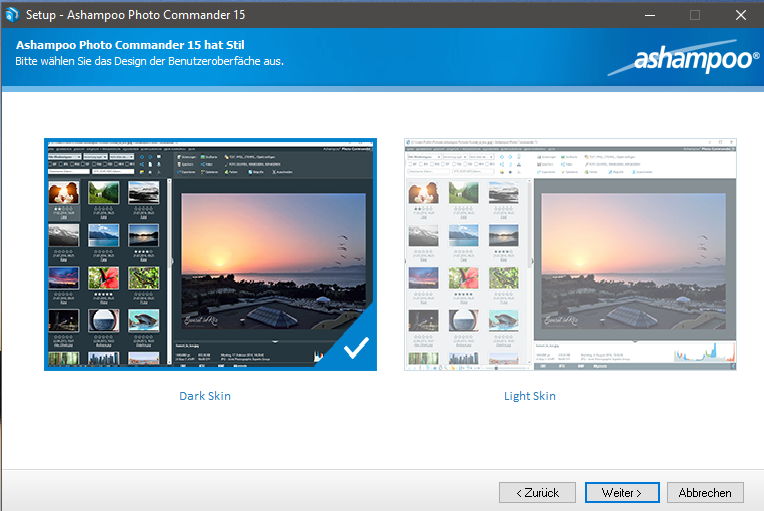Close the setup window
This screenshot has height=511, width=764.
pyautogui.click(x=741, y=15)
